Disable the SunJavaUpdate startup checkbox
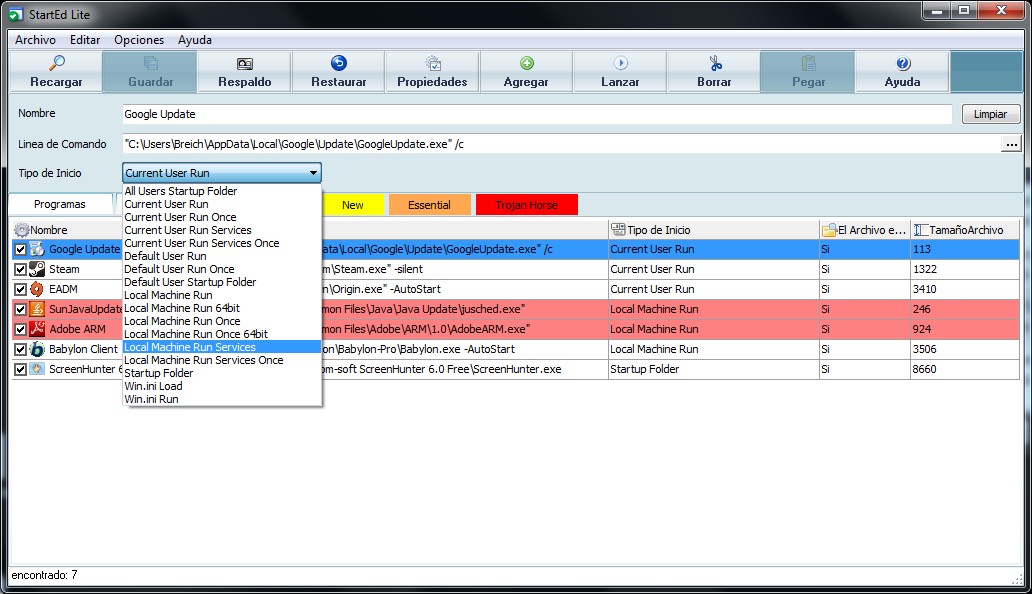The height and width of the screenshot is (594, 1032). [20, 309]
